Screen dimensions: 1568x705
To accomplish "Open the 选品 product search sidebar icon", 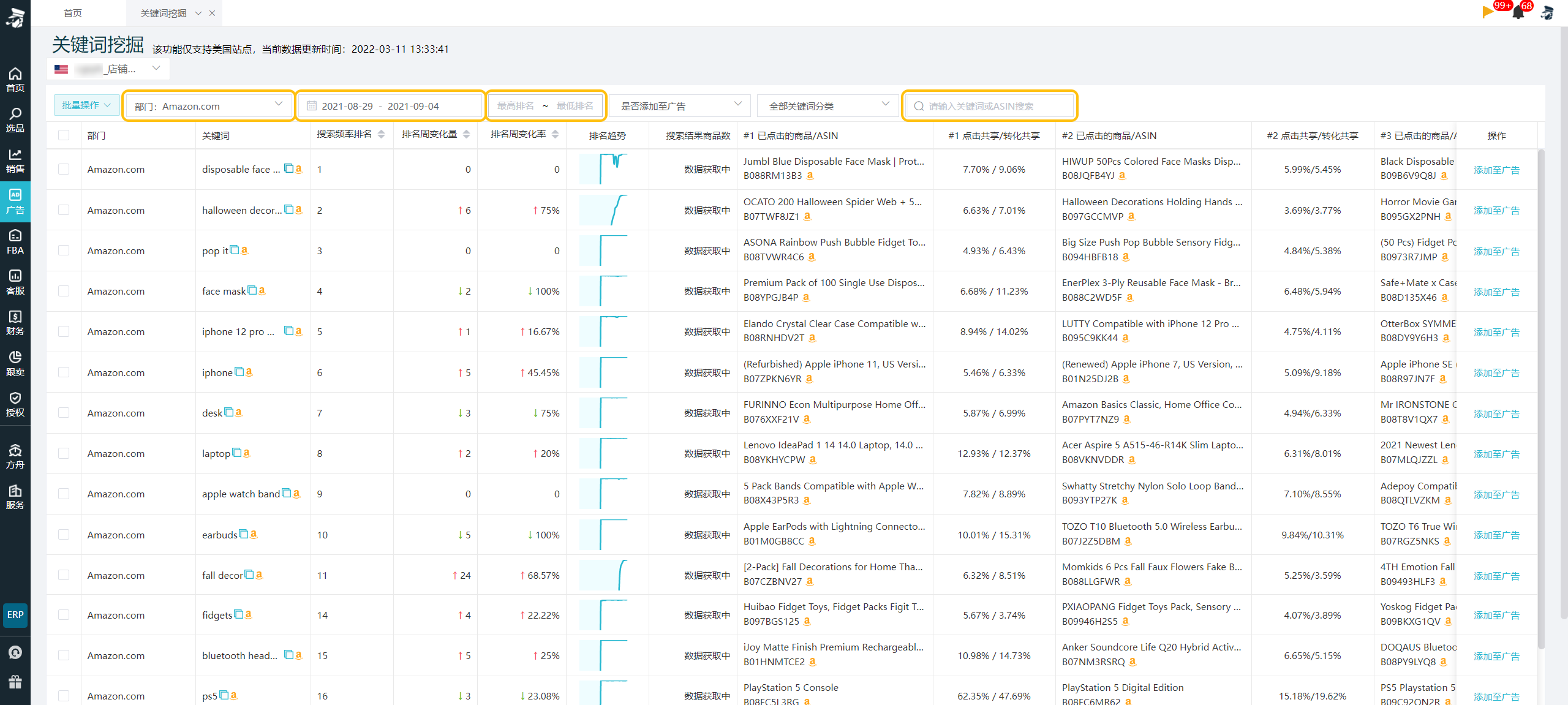I will pos(15,121).
